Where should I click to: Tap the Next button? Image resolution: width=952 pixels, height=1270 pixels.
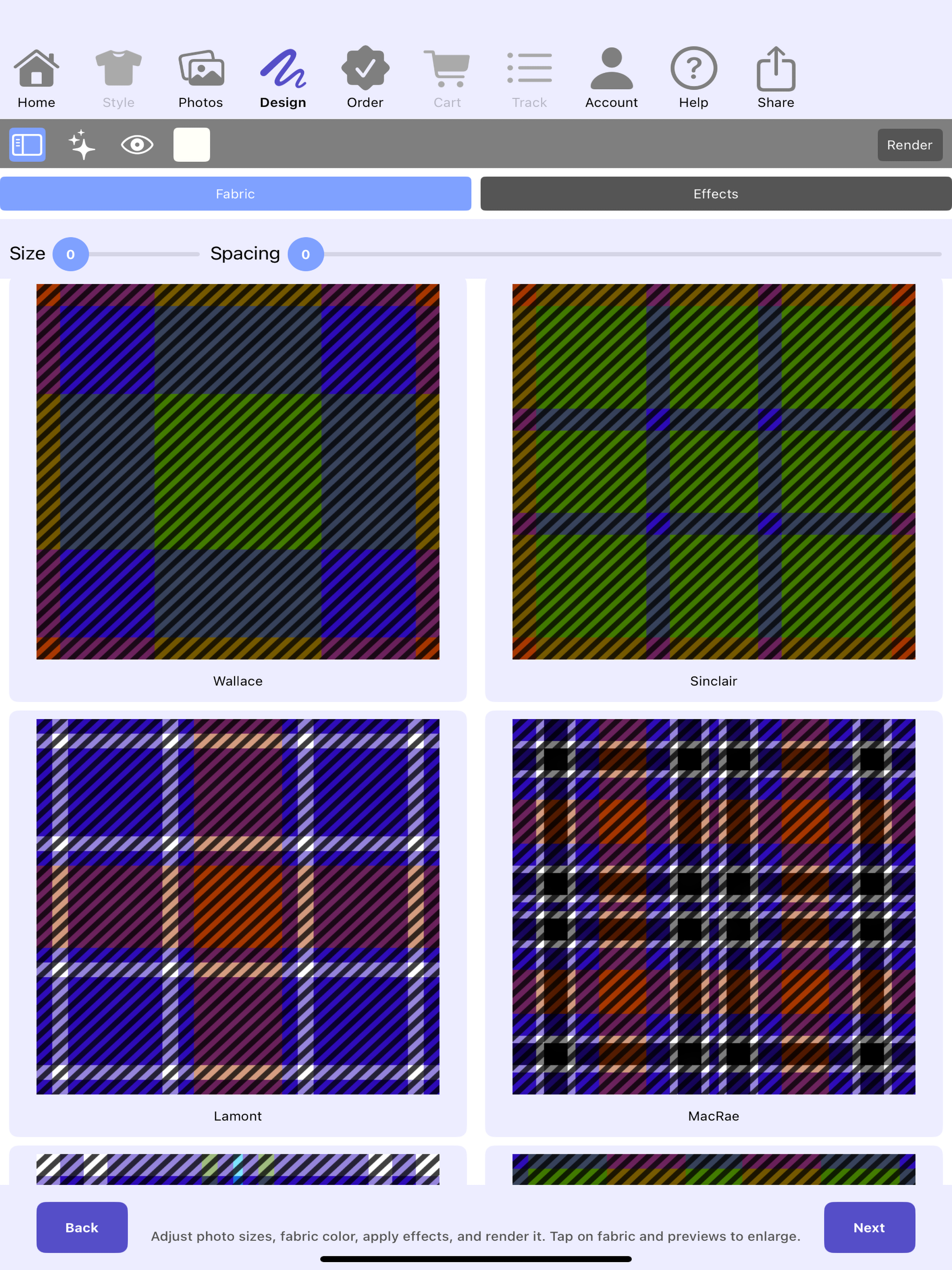click(869, 1228)
